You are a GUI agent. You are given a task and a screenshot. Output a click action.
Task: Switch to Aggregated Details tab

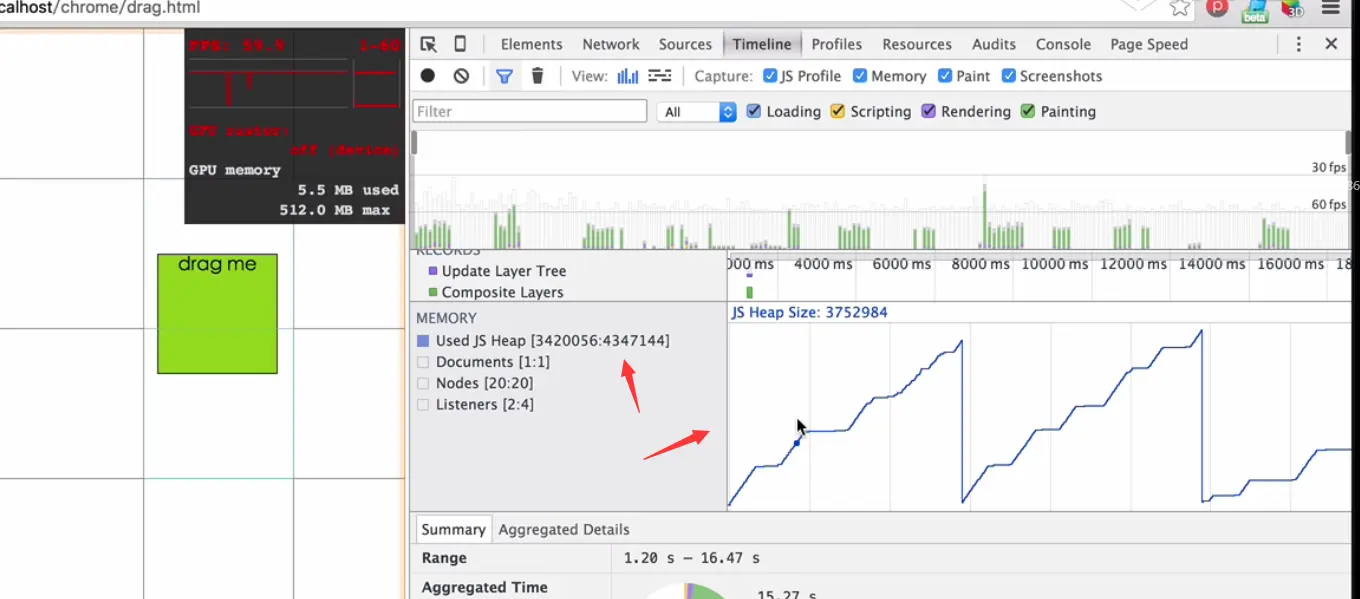tap(564, 529)
